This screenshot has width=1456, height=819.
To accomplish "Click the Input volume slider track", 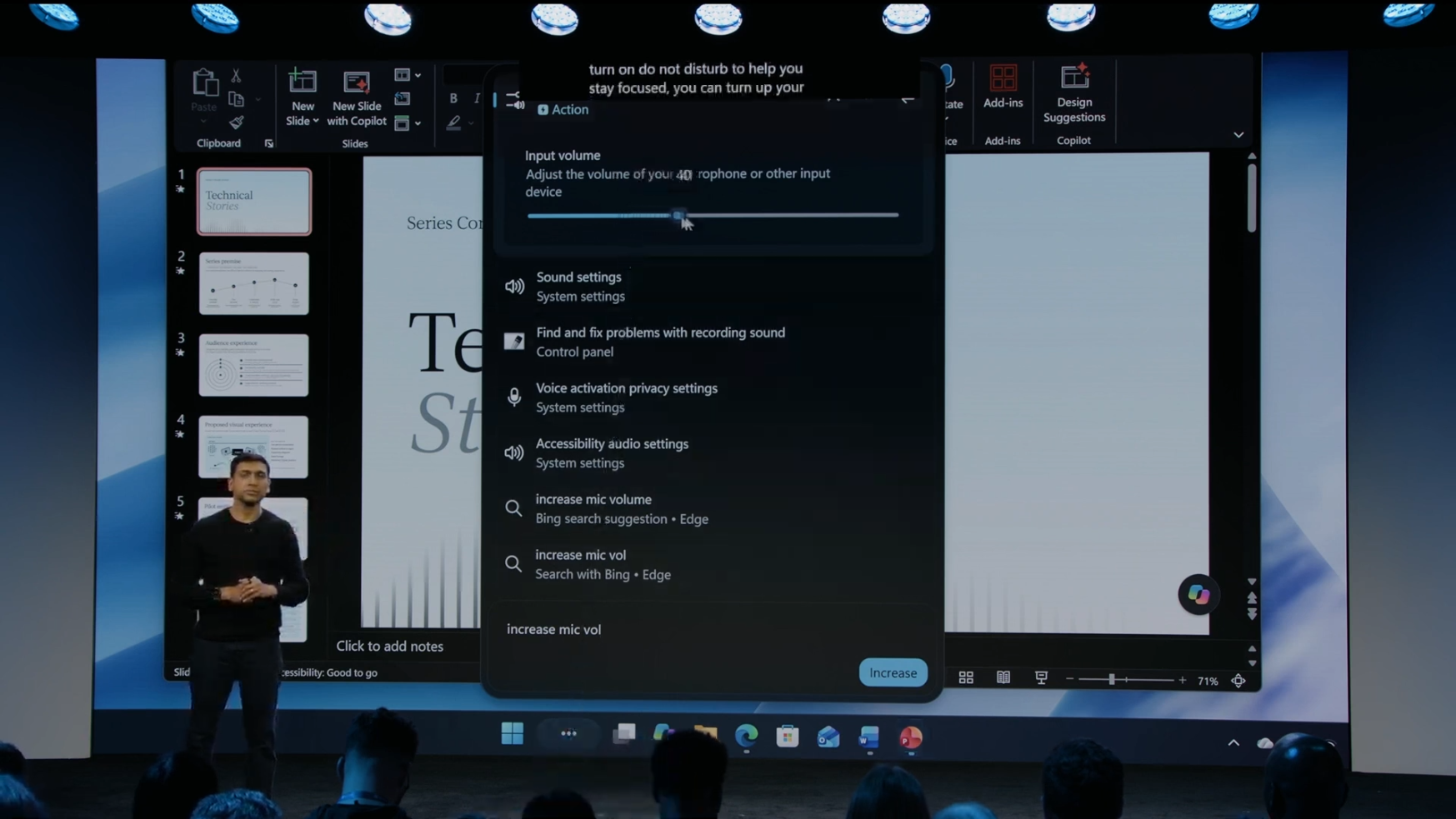I will point(713,215).
